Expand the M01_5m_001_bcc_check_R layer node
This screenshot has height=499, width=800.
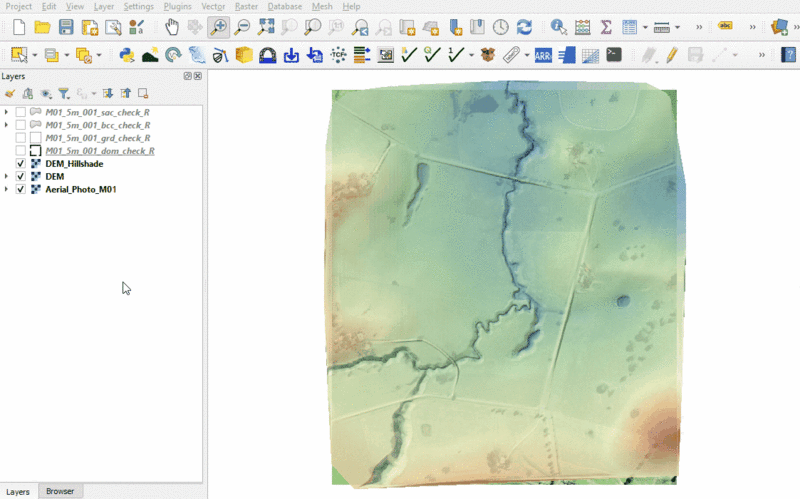pyautogui.click(x=7, y=125)
